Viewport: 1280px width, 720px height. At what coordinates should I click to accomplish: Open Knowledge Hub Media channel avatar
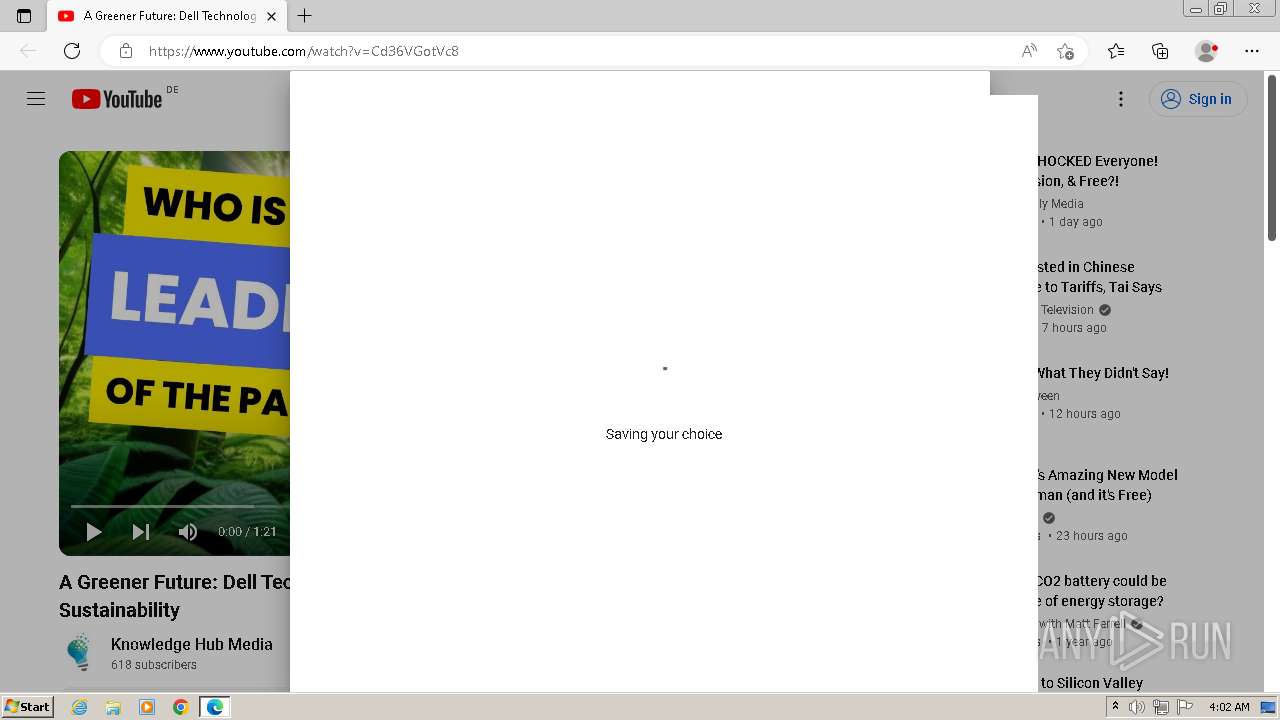79,653
